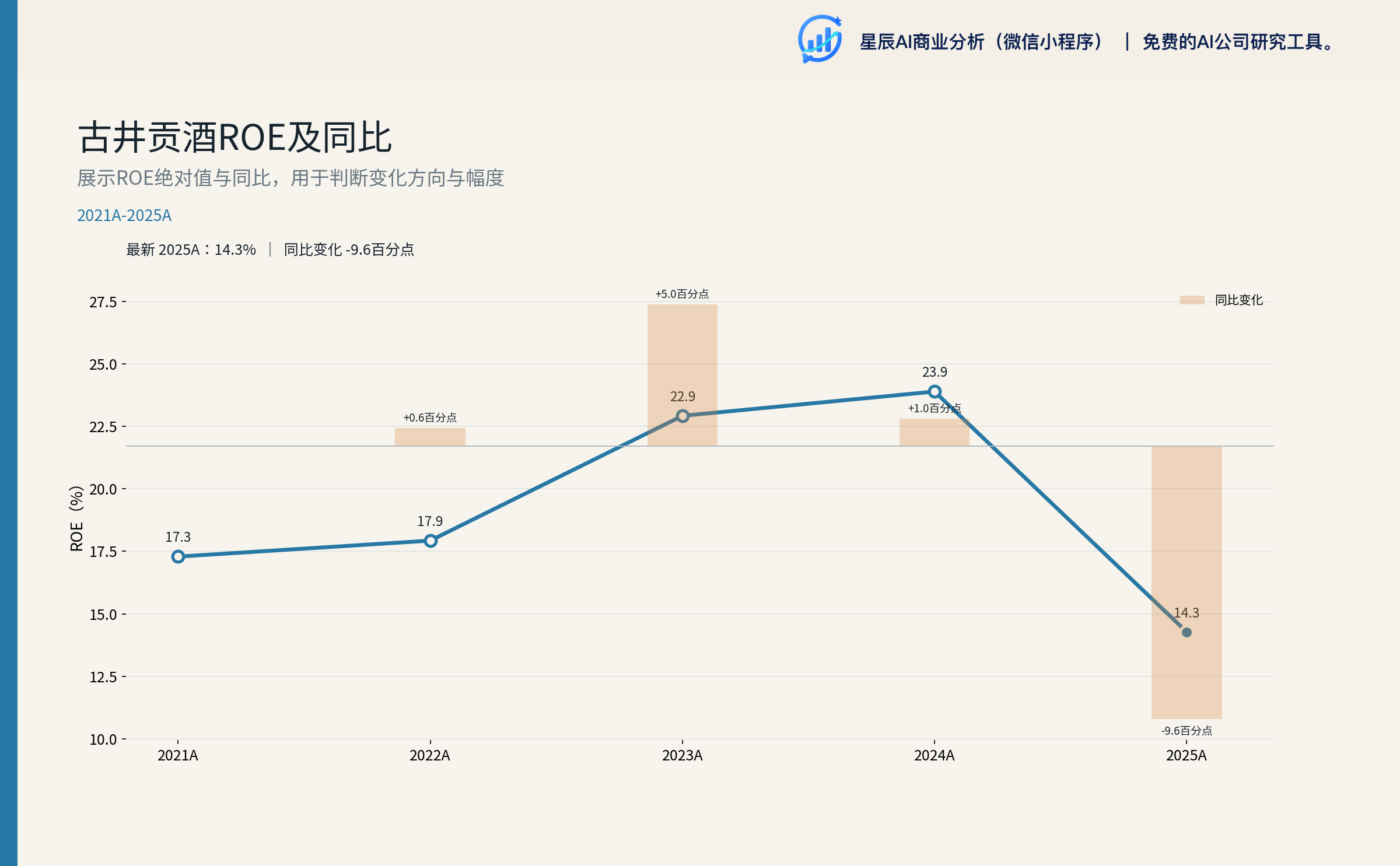Click the +0.6百分点 bar label
Image resolution: width=1400 pixels, height=866 pixels.
(430, 418)
